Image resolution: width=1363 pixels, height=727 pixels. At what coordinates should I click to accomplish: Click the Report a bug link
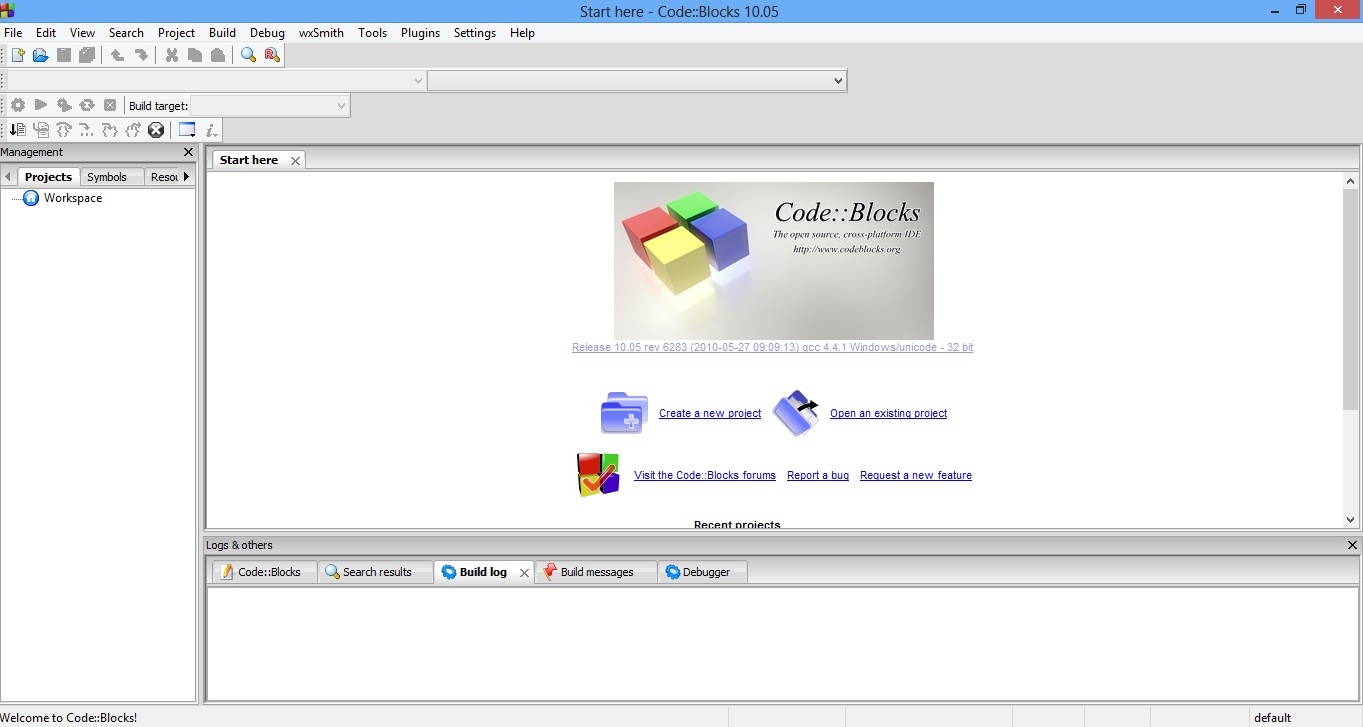point(818,475)
